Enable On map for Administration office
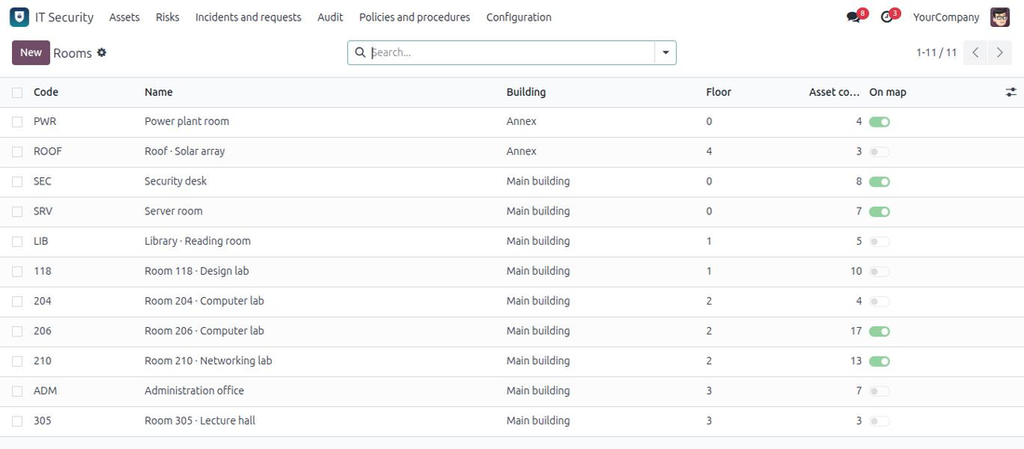Screen dimensions: 1024x449 879,392
